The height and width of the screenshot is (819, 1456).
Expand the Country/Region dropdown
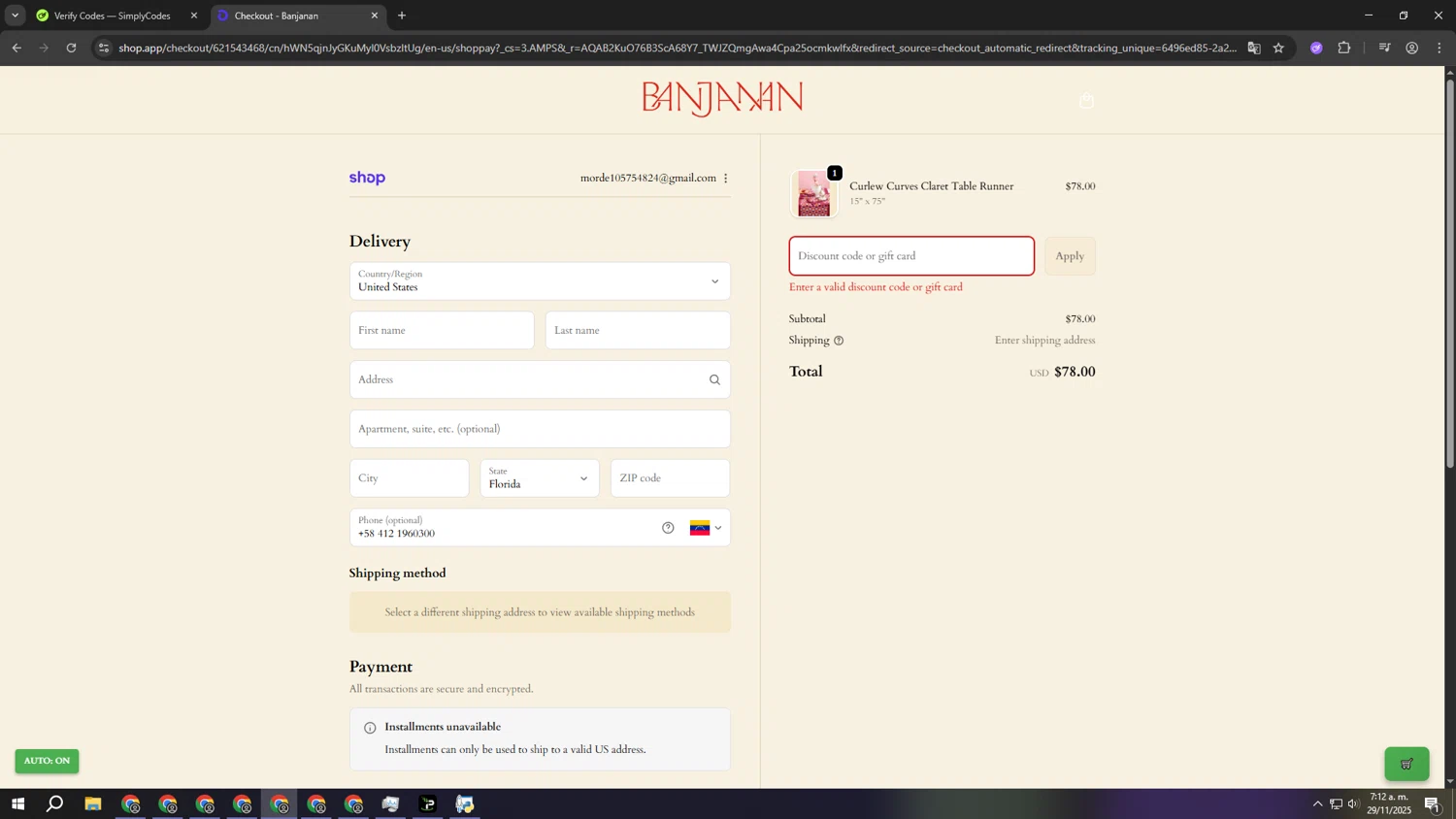click(540, 280)
